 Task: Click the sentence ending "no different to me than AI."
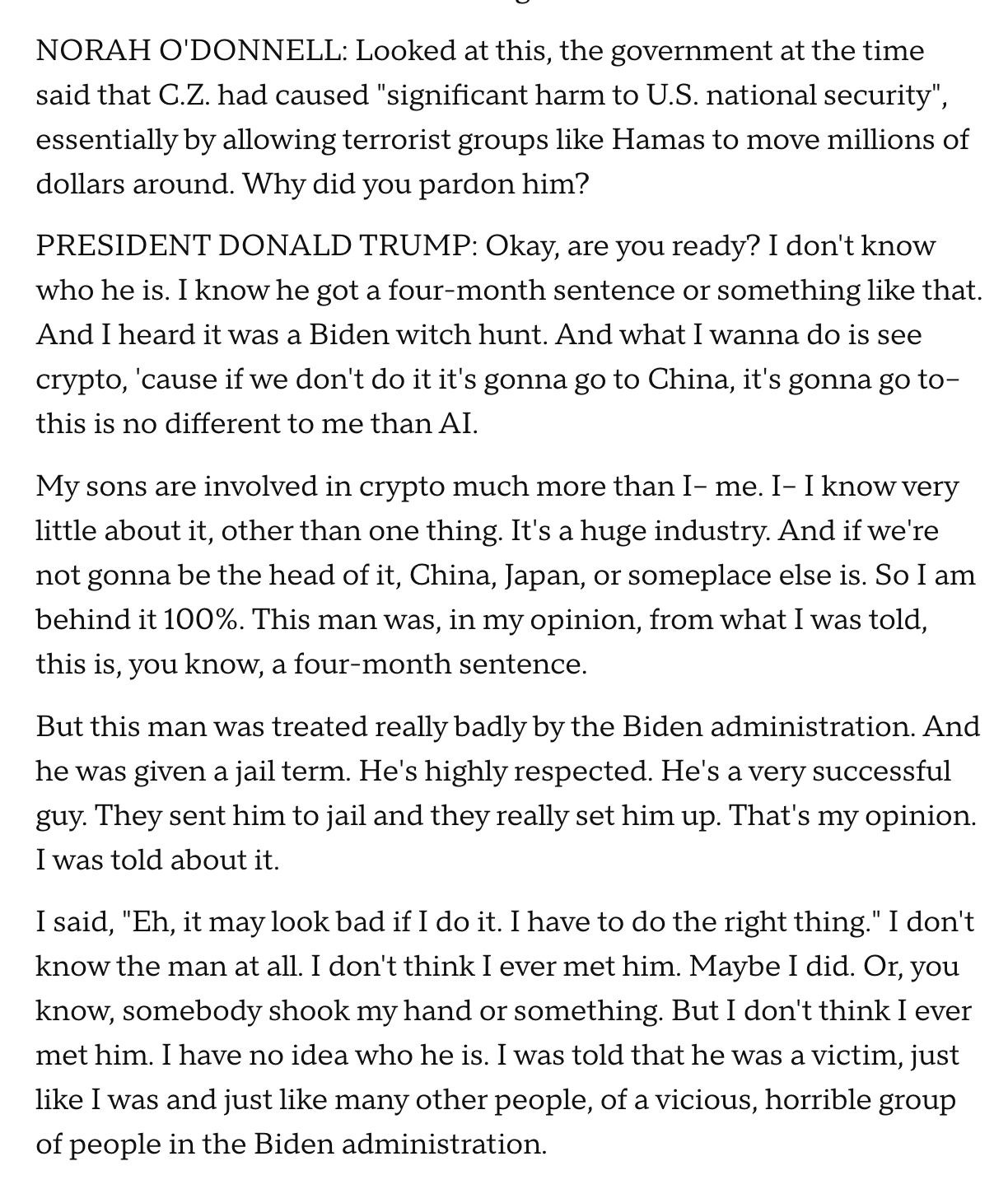257,423
